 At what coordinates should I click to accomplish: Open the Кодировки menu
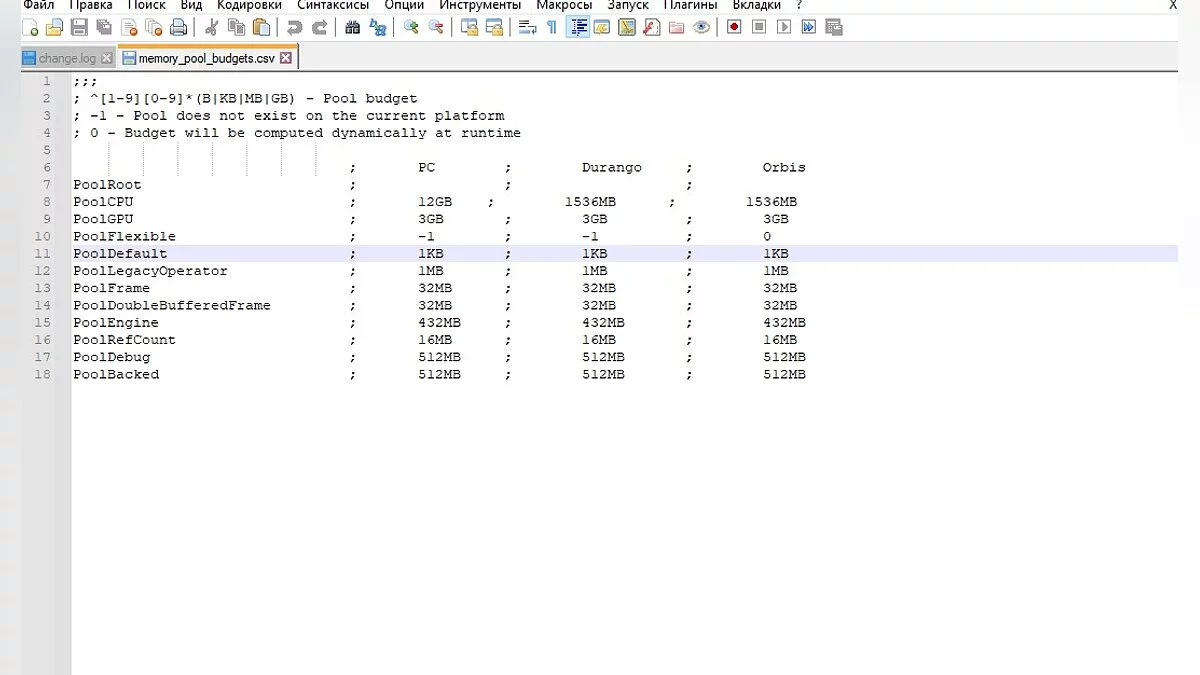249,5
